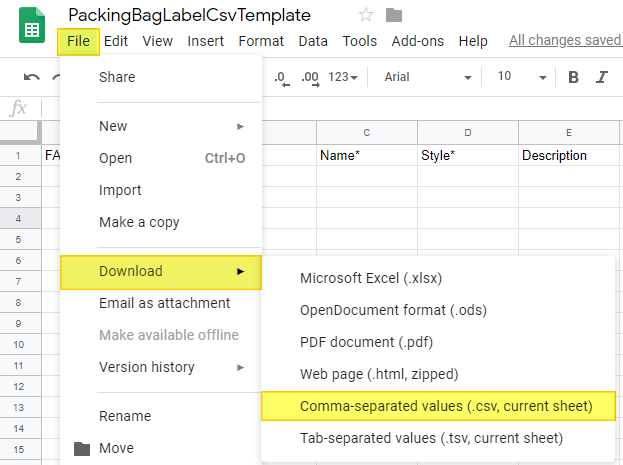Select column C header
623x465 pixels.
(367, 133)
